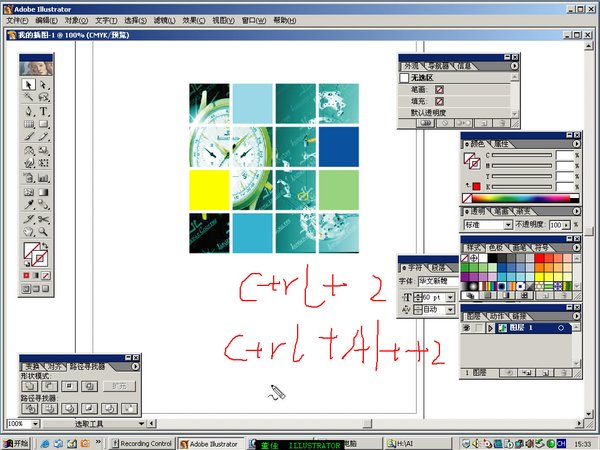
Task: Select the Type tool
Action: (x=43, y=111)
